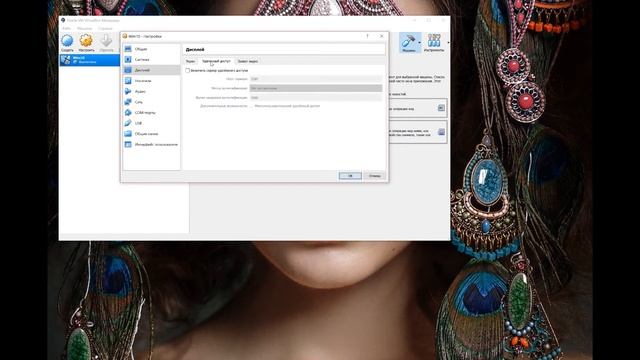Open the Машина menu in VirtualBox Manager
640x360 pixels.
tap(84, 29)
